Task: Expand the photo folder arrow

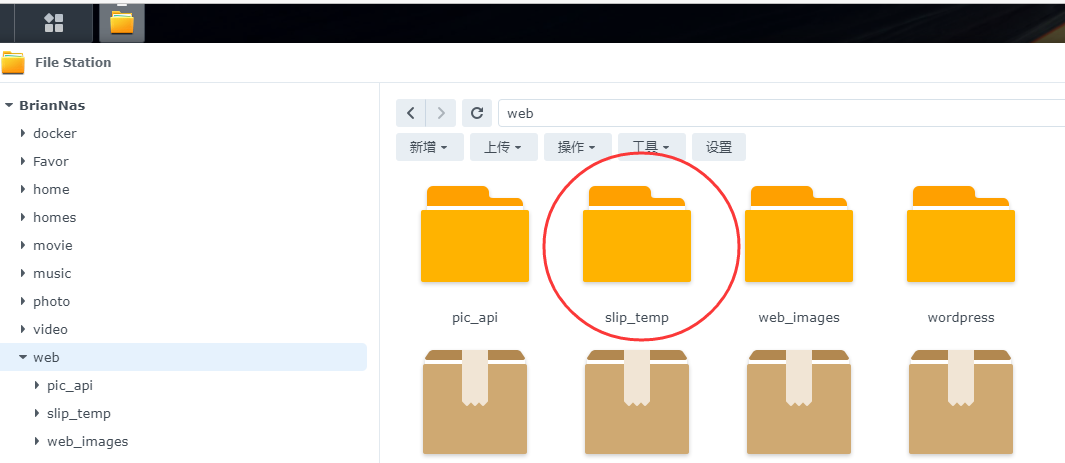Action: point(23,301)
